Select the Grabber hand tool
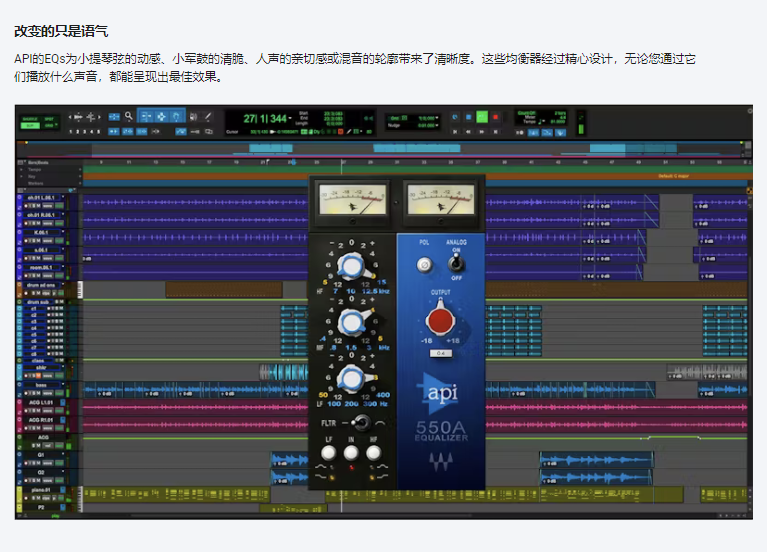This screenshot has height=552, width=767. coord(177,116)
